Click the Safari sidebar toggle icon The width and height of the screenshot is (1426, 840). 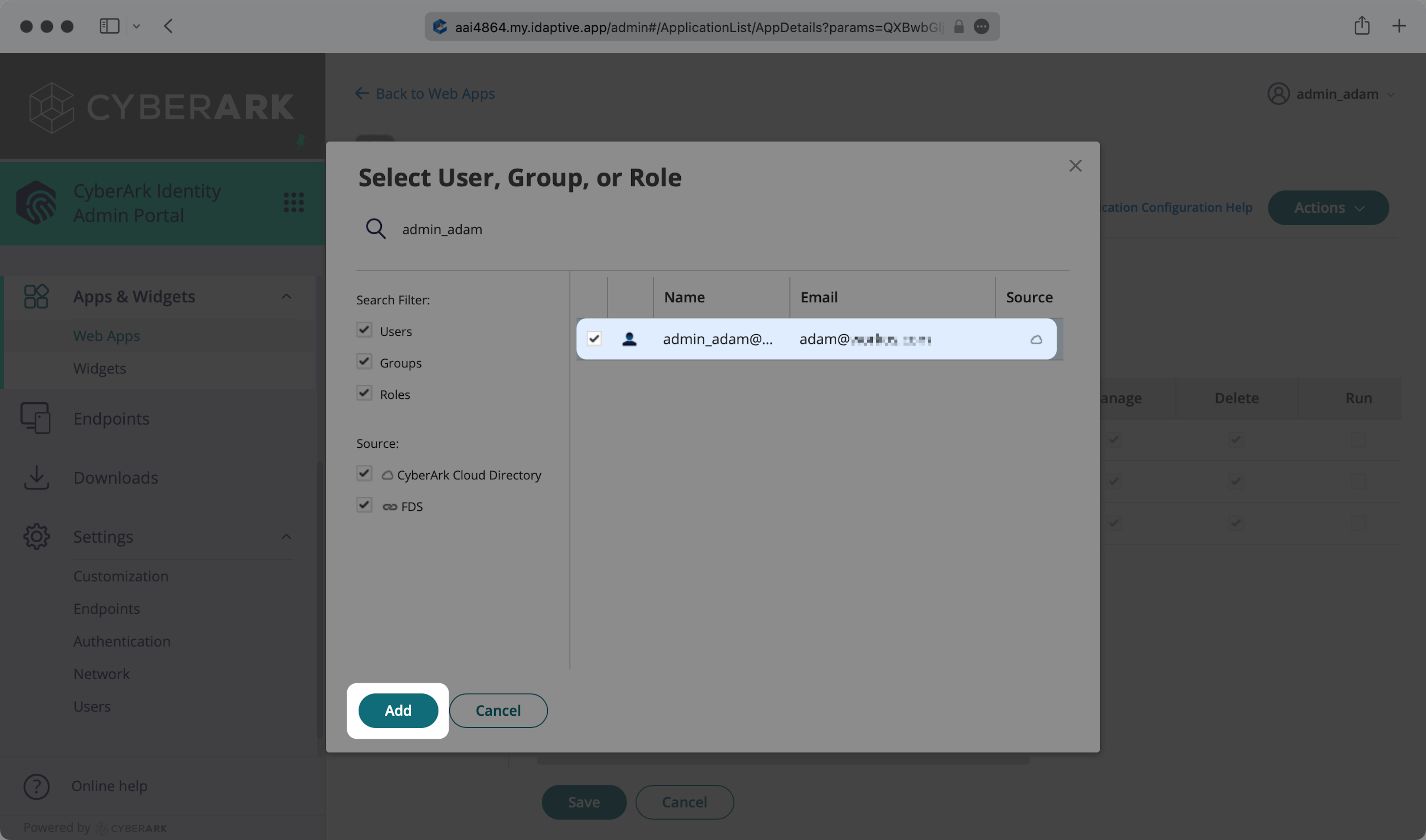[x=109, y=26]
